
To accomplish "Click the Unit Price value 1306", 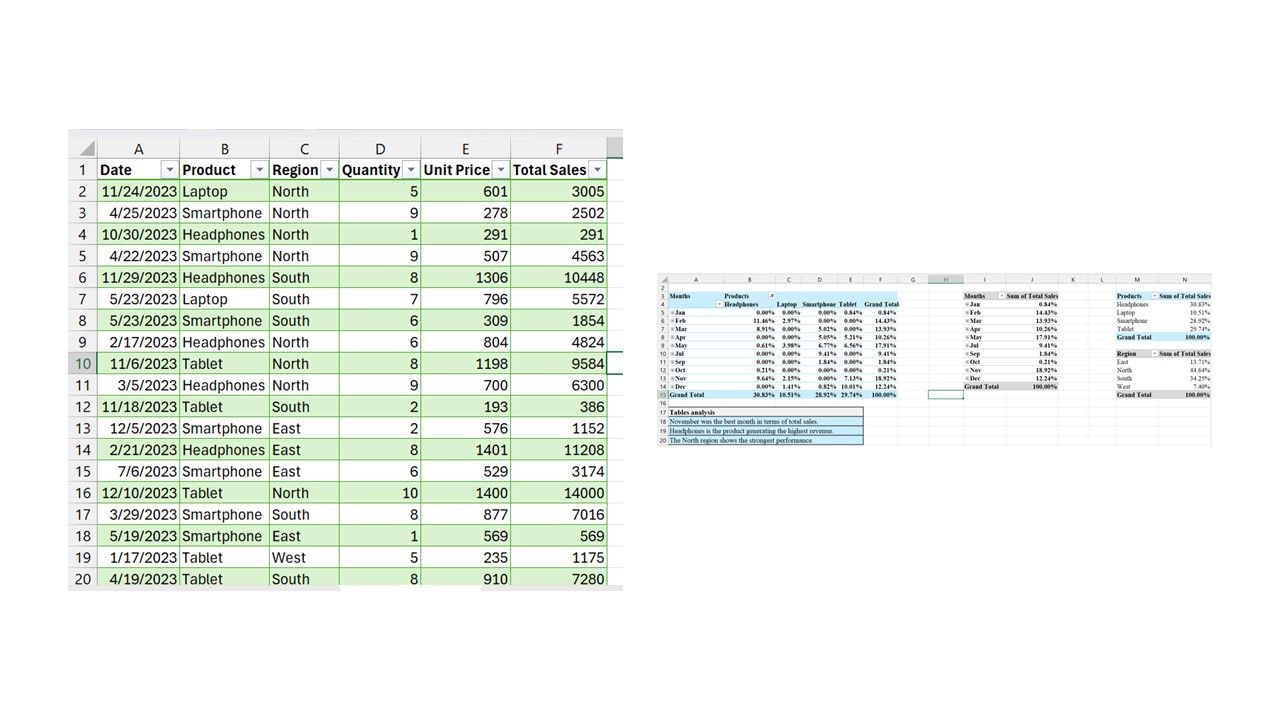I will (x=465, y=278).
